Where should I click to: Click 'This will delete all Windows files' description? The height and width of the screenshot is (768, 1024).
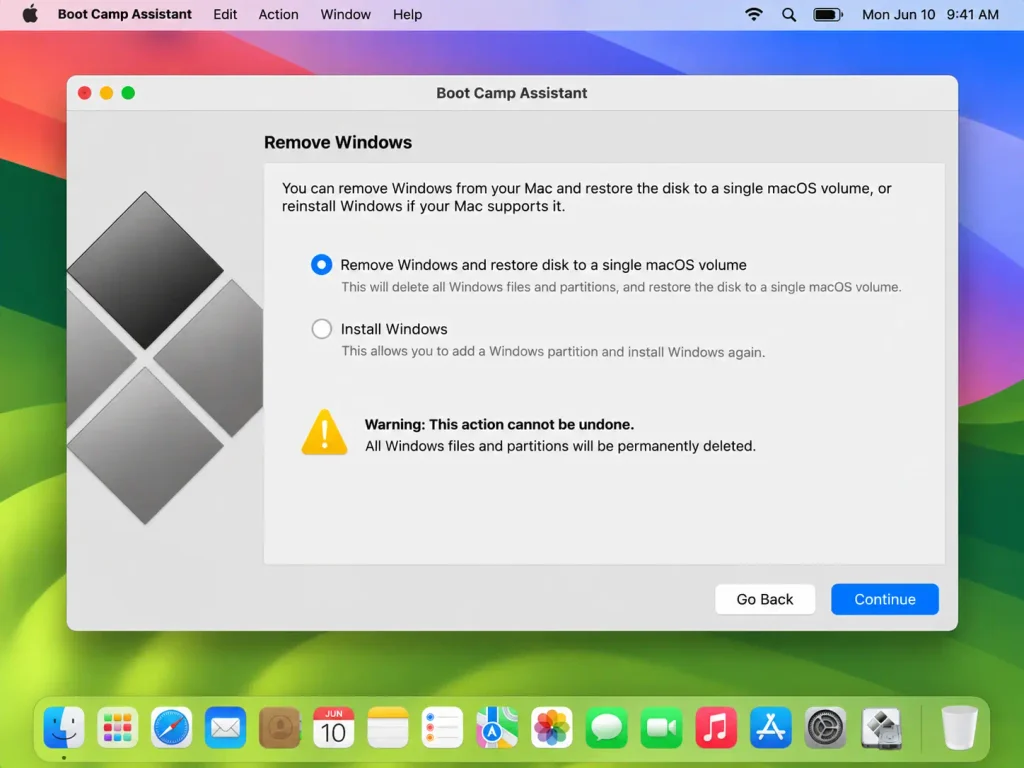[621, 287]
